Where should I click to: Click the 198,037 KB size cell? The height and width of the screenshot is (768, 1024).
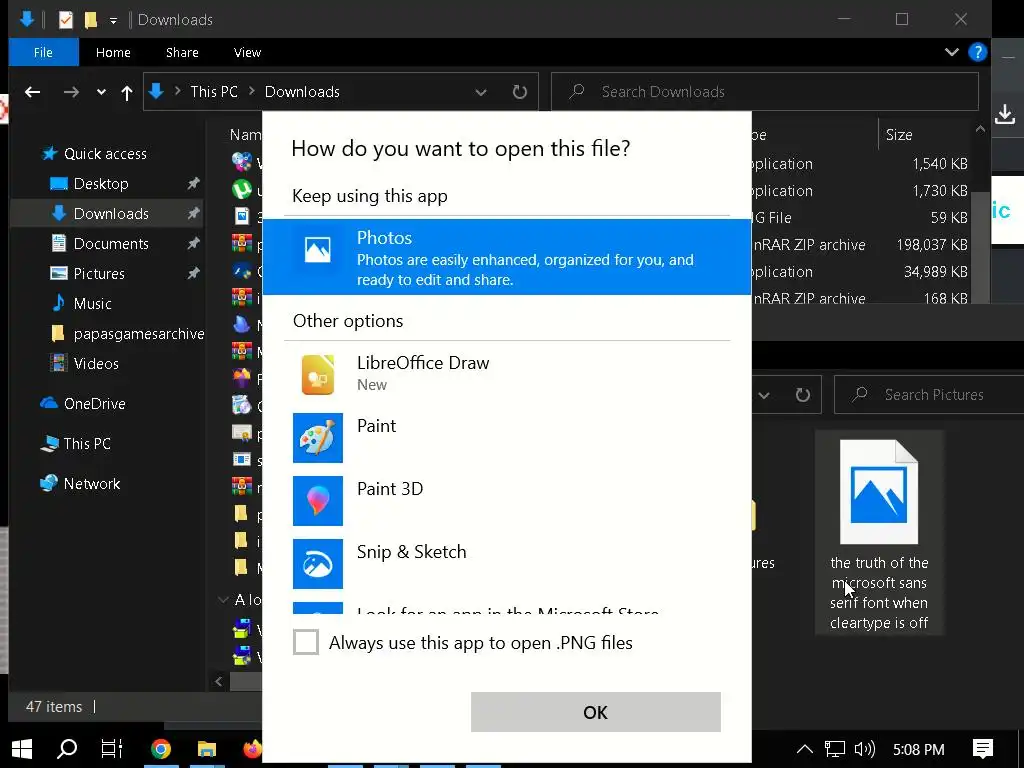931,245
